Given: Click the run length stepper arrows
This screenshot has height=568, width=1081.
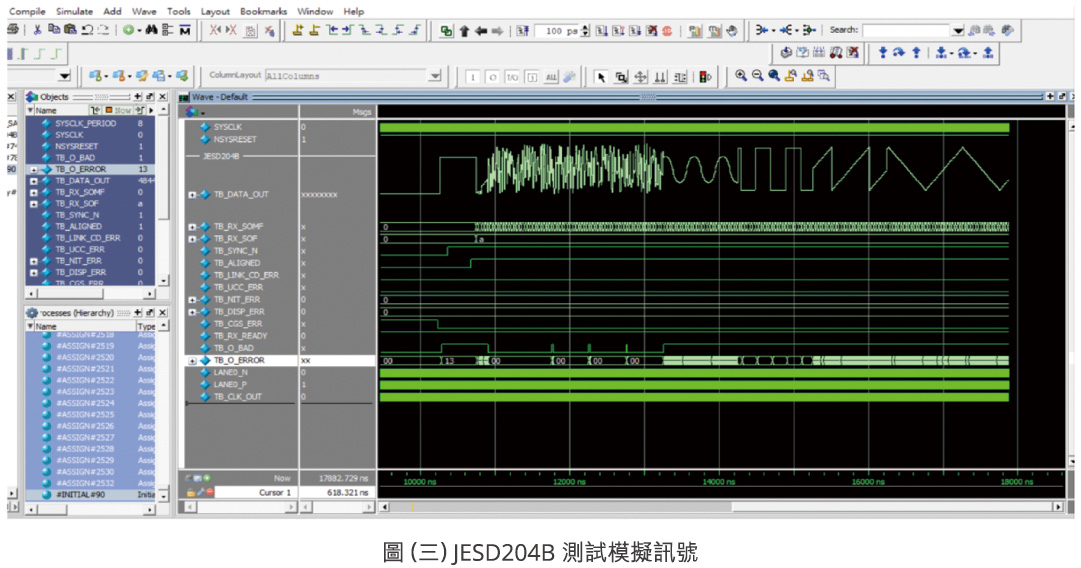Looking at the screenshot, I should tap(585, 31).
